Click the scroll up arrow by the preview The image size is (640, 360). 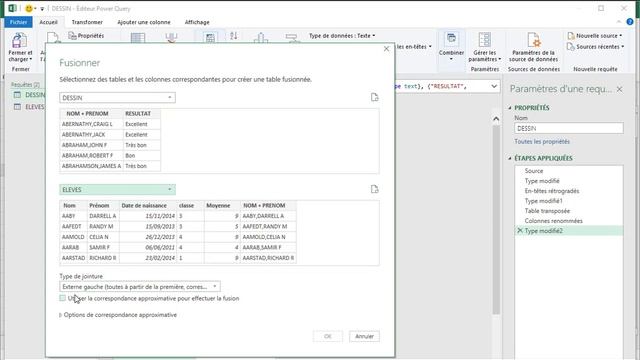pos(496,119)
